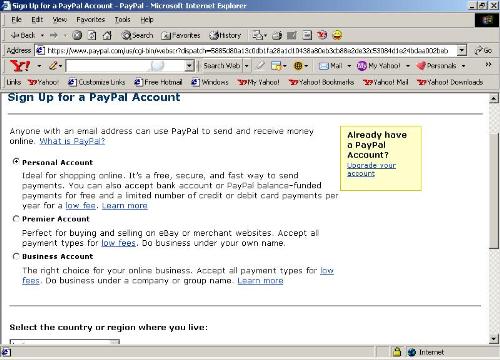
Task: Click 'Upgrade your account' link
Action: pos(371,169)
